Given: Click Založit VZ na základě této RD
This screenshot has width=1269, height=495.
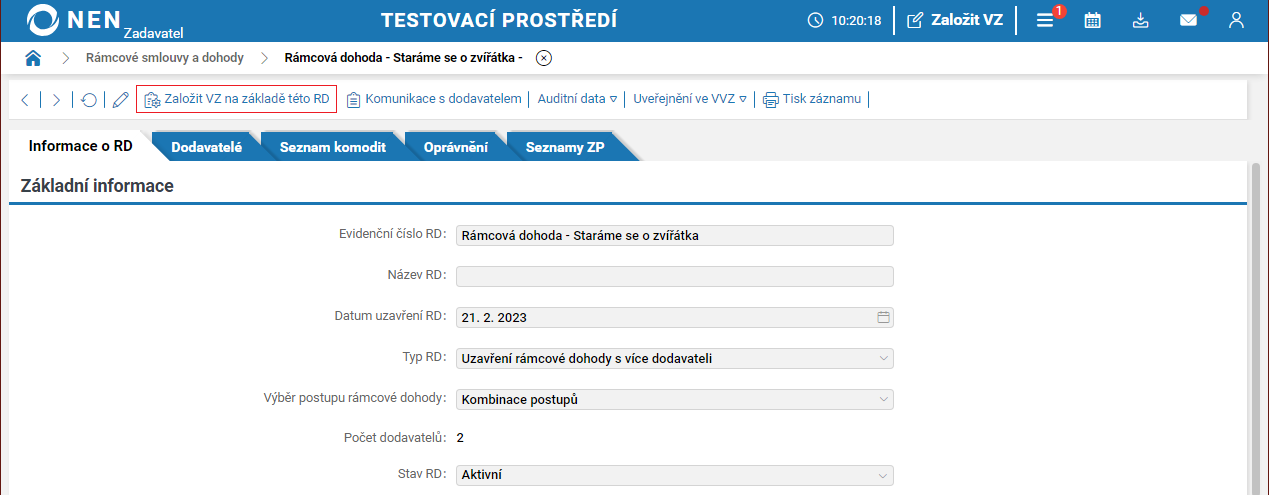Looking at the screenshot, I should pyautogui.click(x=237, y=99).
